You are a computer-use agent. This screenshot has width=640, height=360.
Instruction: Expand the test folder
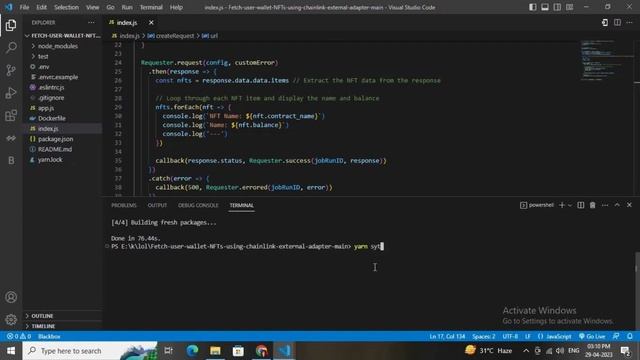point(63,56)
